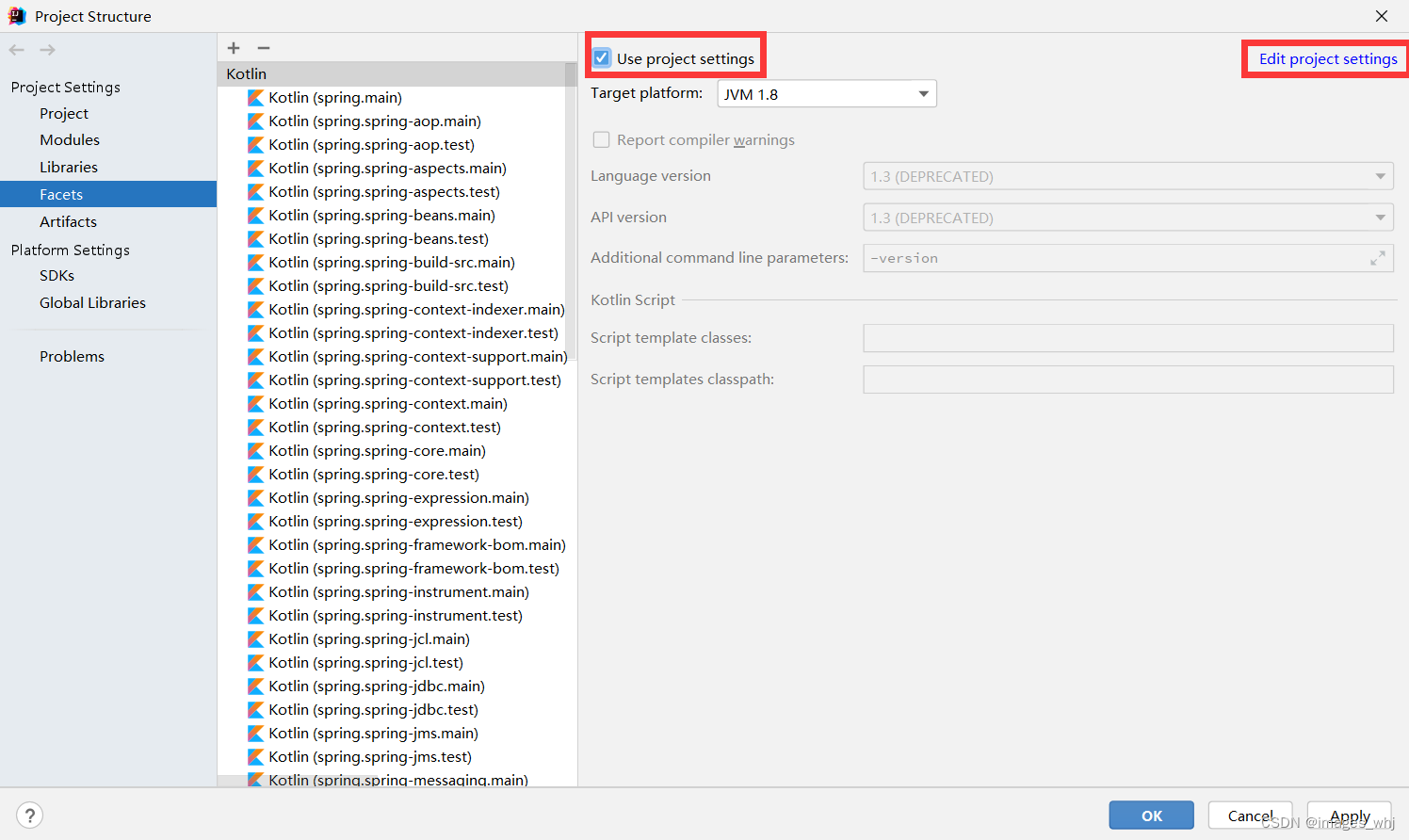Open the Target platform JVM 1.8 dropdown
The width and height of the screenshot is (1409, 840).
coord(827,94)
